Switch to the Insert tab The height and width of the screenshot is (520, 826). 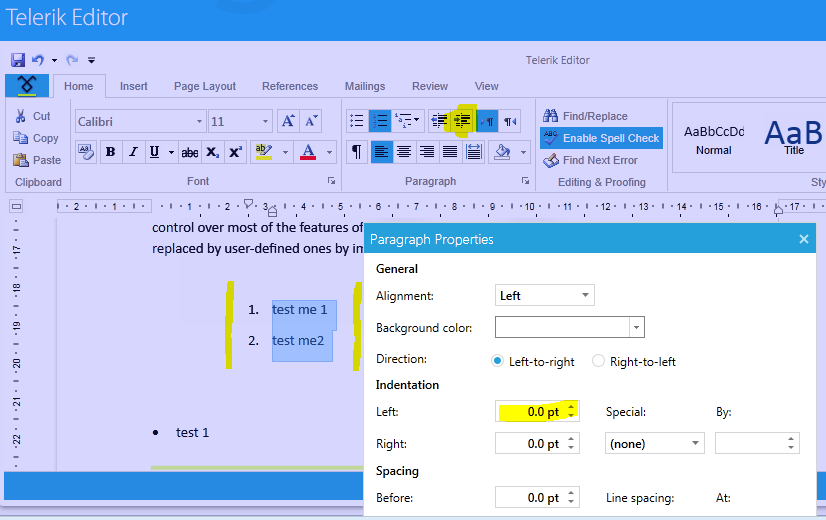coord(133,86)
